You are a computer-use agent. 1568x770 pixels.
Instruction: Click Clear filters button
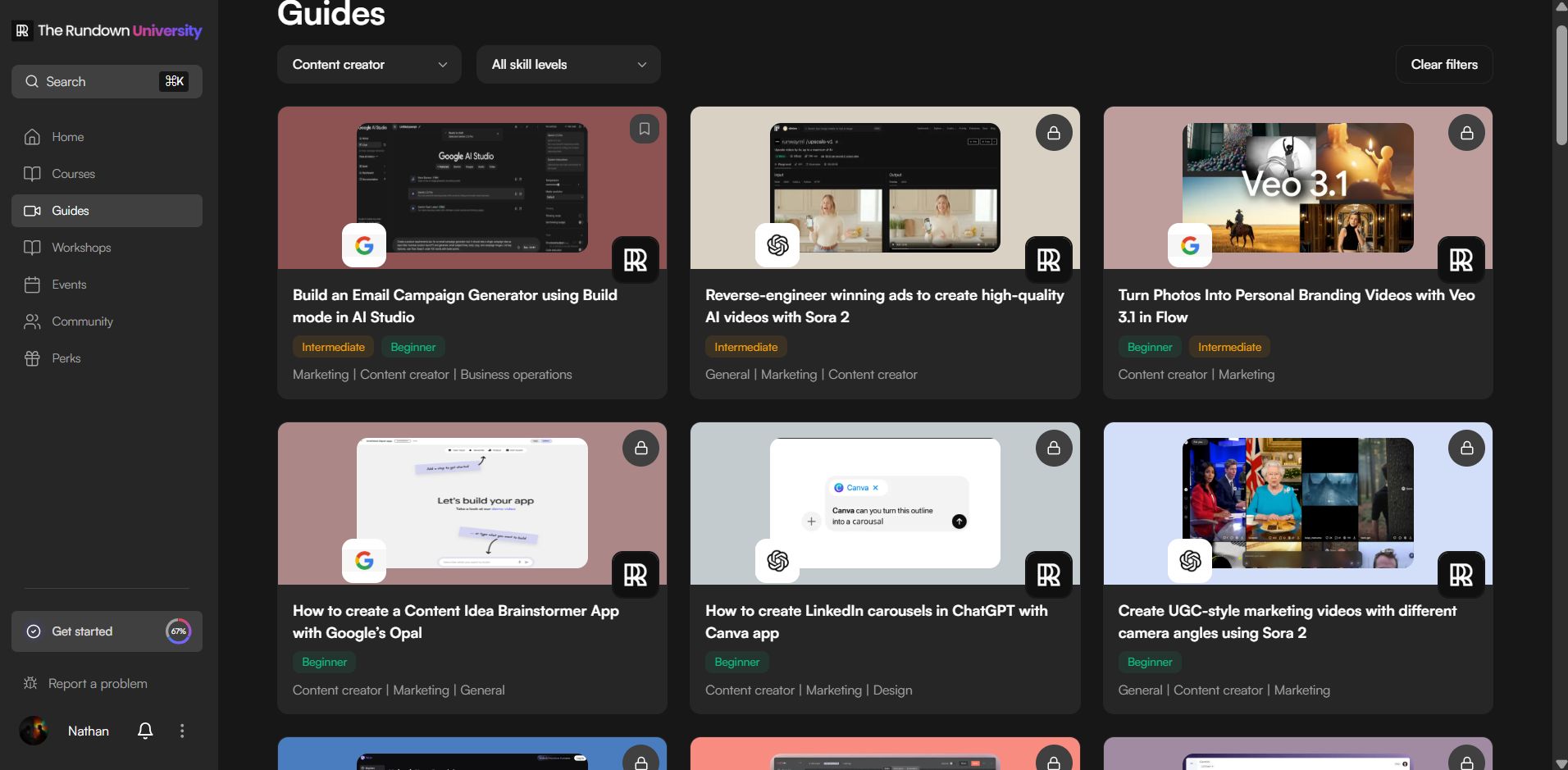coord(1444,64)
